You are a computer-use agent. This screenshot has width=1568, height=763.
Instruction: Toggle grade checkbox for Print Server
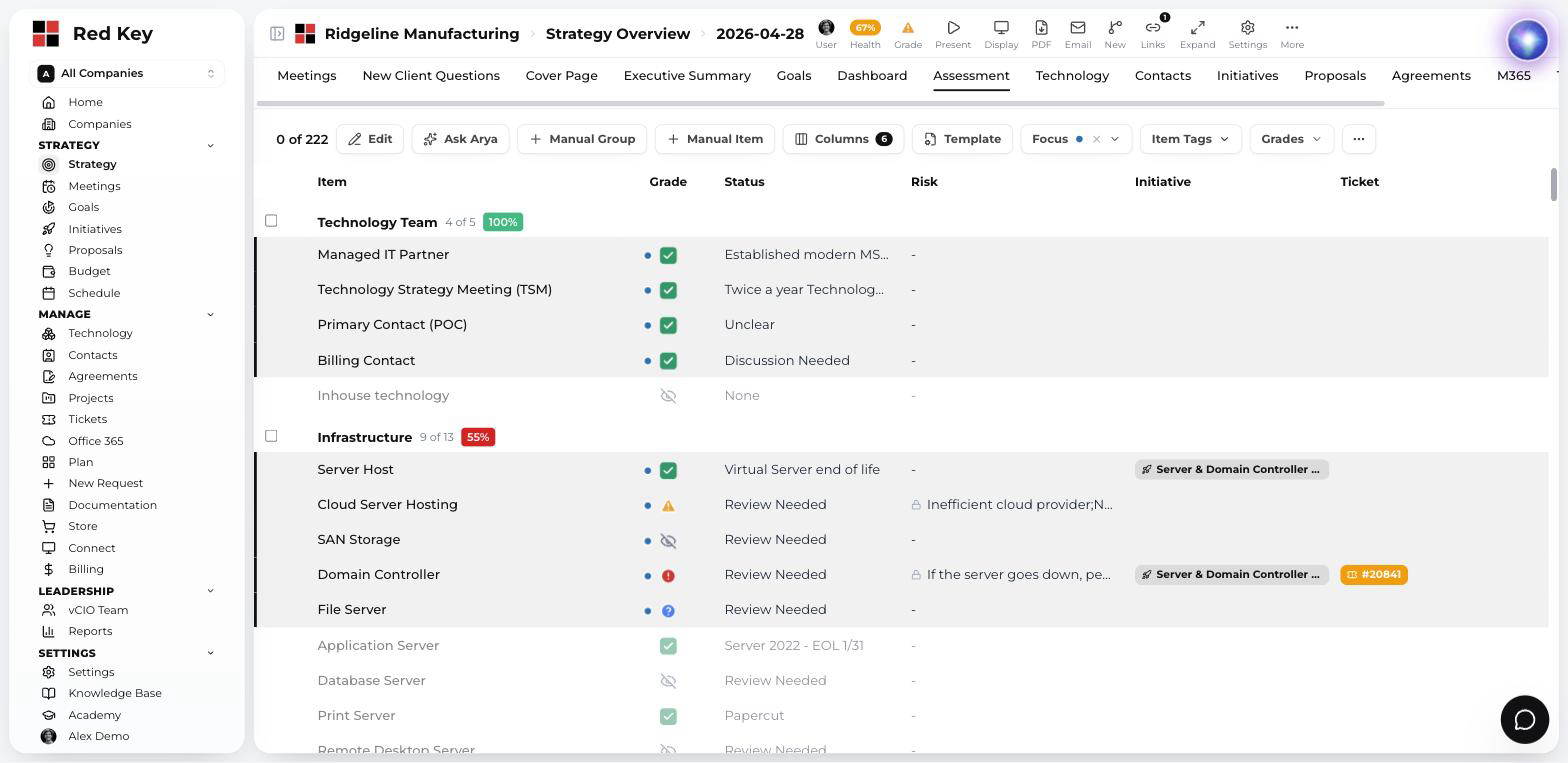(668, 716)
